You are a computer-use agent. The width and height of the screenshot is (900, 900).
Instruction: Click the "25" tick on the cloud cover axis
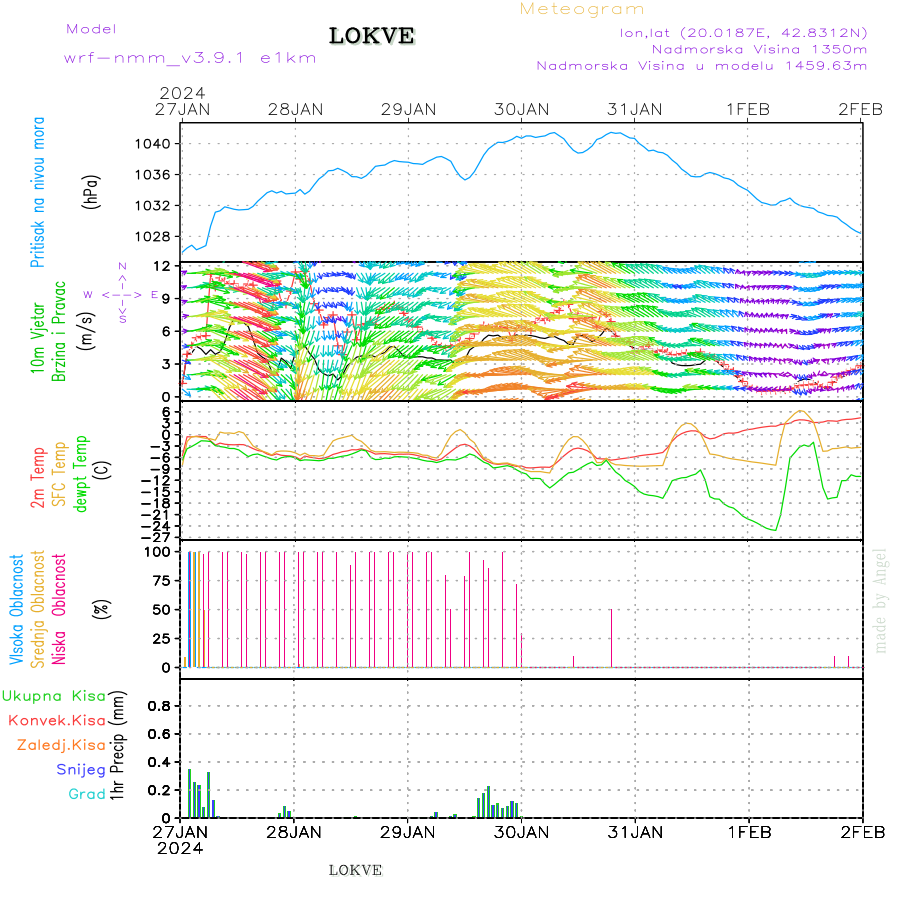(x=162, y=639)
